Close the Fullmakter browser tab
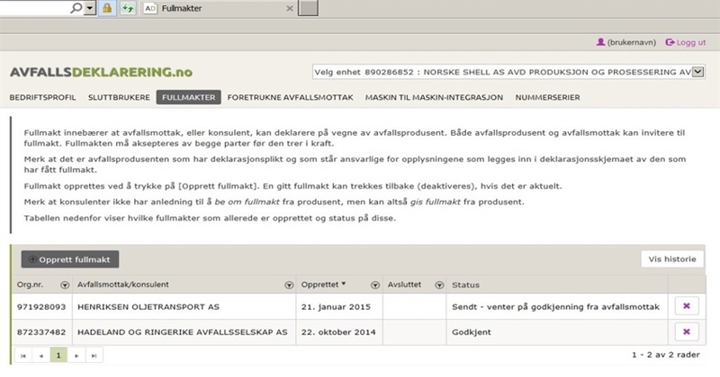Screen dimensions: 720x377 pos(290,8)
